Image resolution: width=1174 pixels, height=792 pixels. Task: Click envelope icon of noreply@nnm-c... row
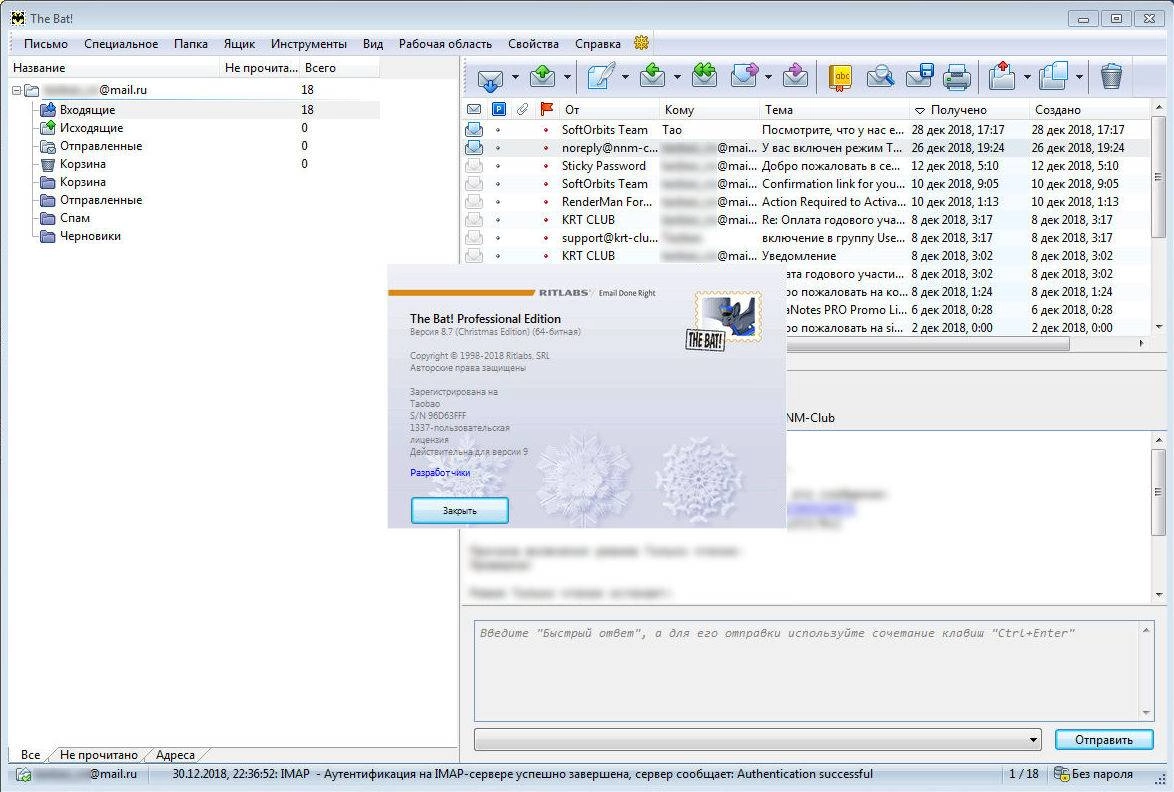pyautogui.click(x=474, y=147)
